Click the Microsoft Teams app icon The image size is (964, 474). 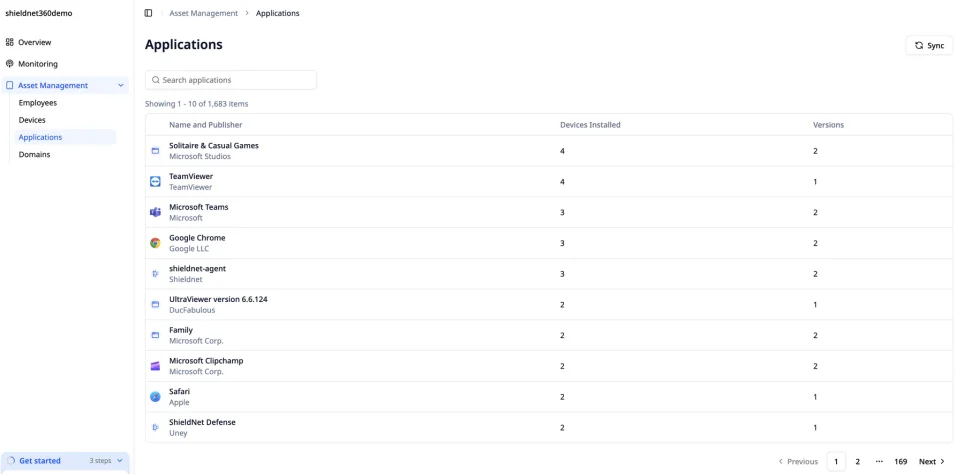point(156,212)
